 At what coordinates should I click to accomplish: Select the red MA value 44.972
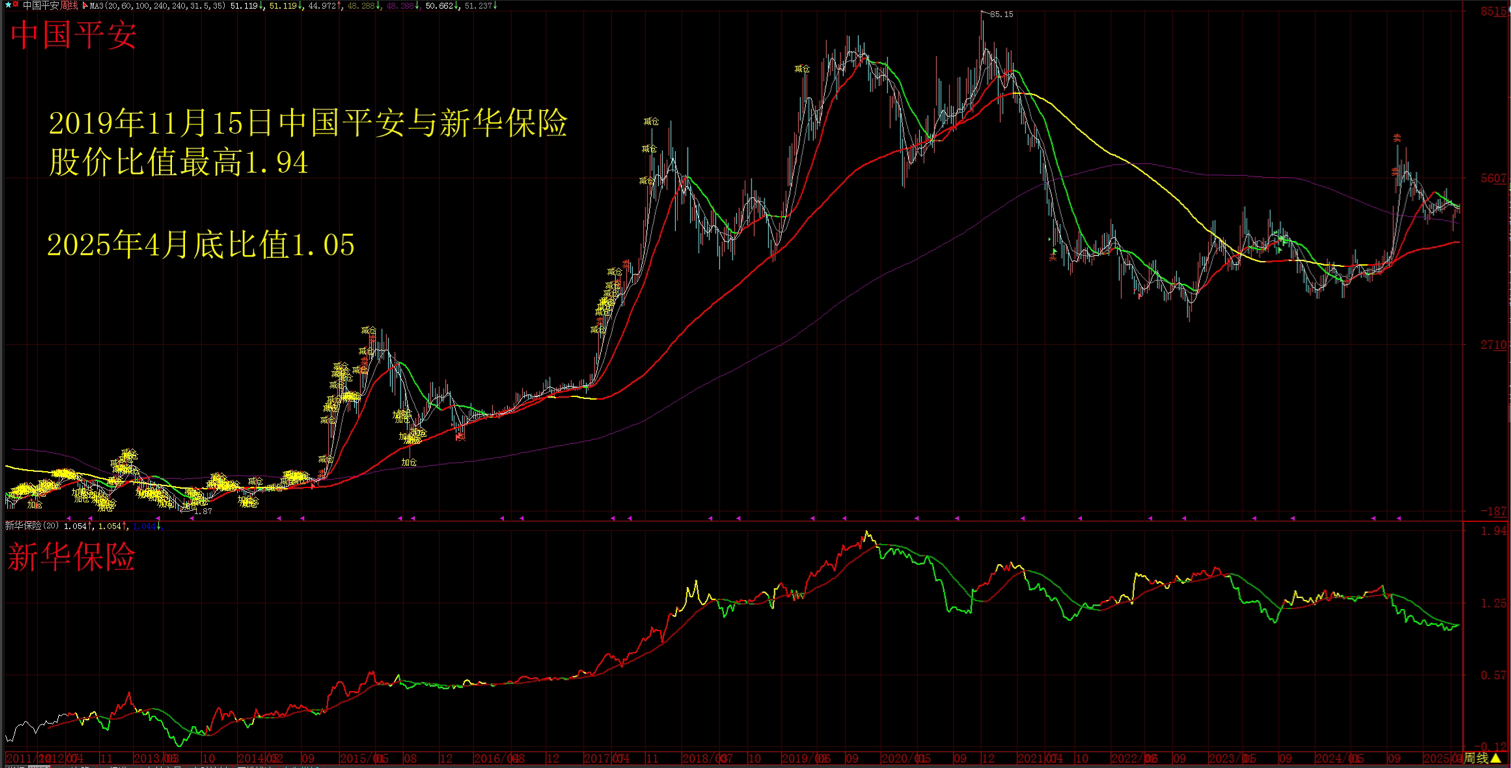(322, 6)
